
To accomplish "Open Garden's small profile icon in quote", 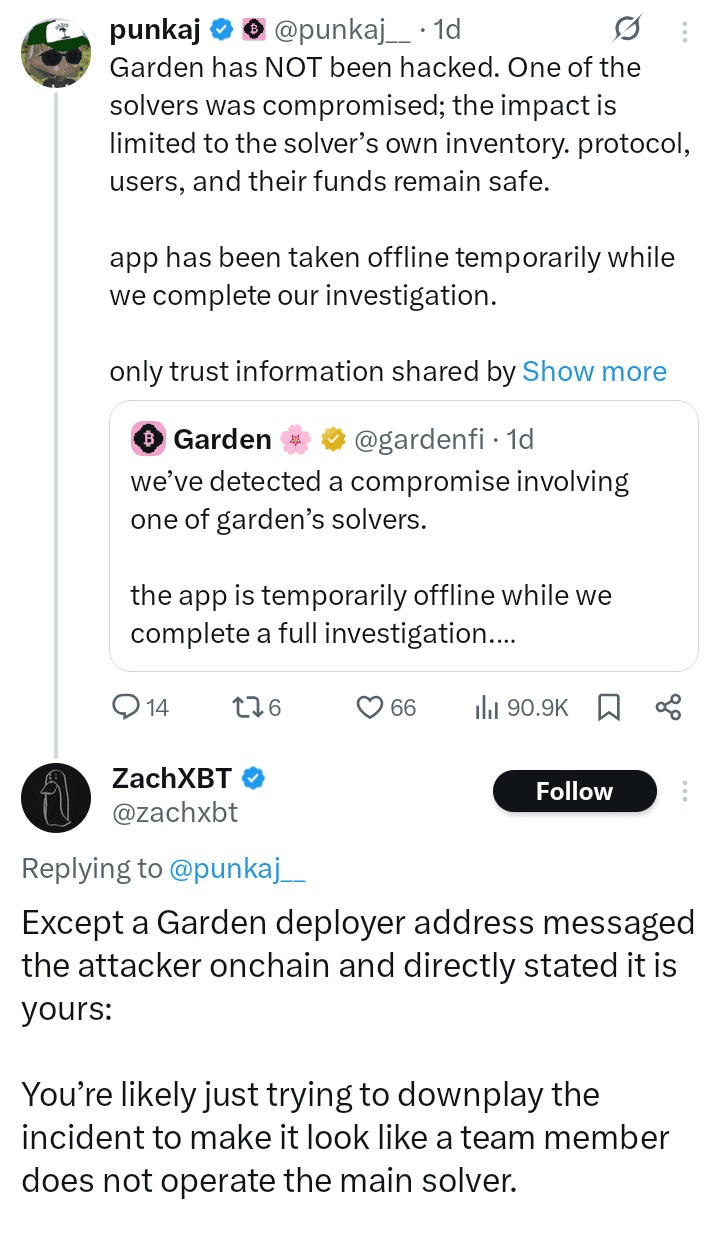I will coord(148,439).
